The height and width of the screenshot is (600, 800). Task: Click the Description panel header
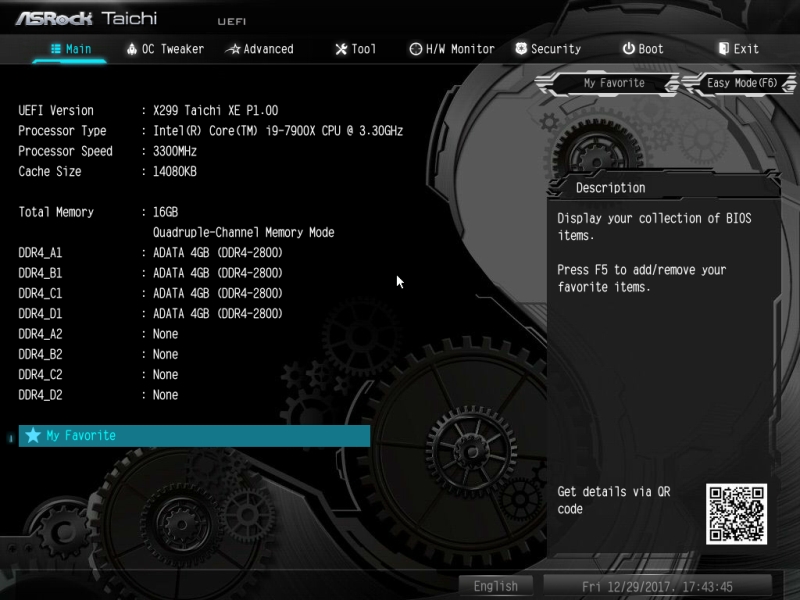click(x=663, y=188)
